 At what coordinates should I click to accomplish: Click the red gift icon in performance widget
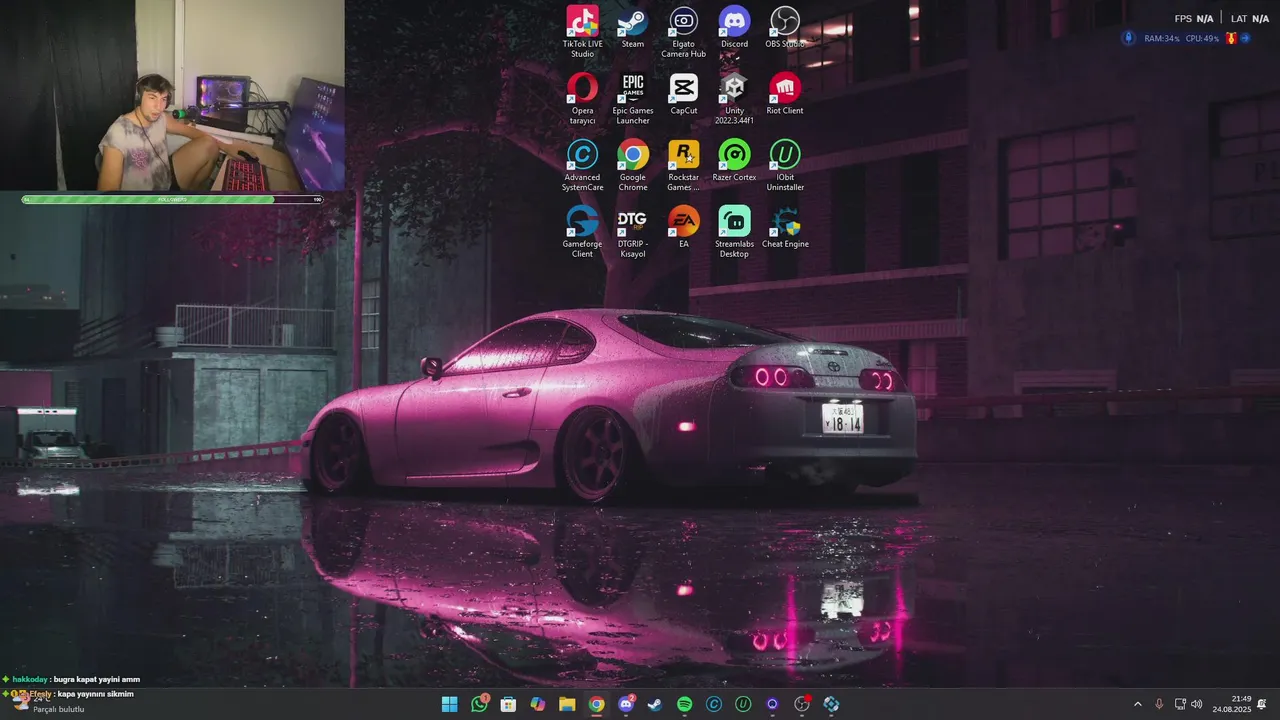[1231, 38]
